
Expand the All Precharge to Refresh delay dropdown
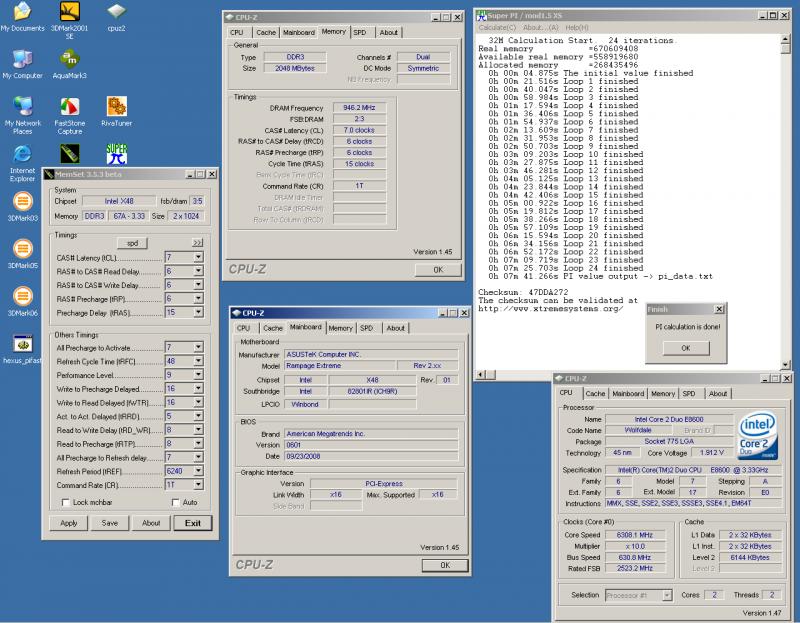[x=198, y=457]
